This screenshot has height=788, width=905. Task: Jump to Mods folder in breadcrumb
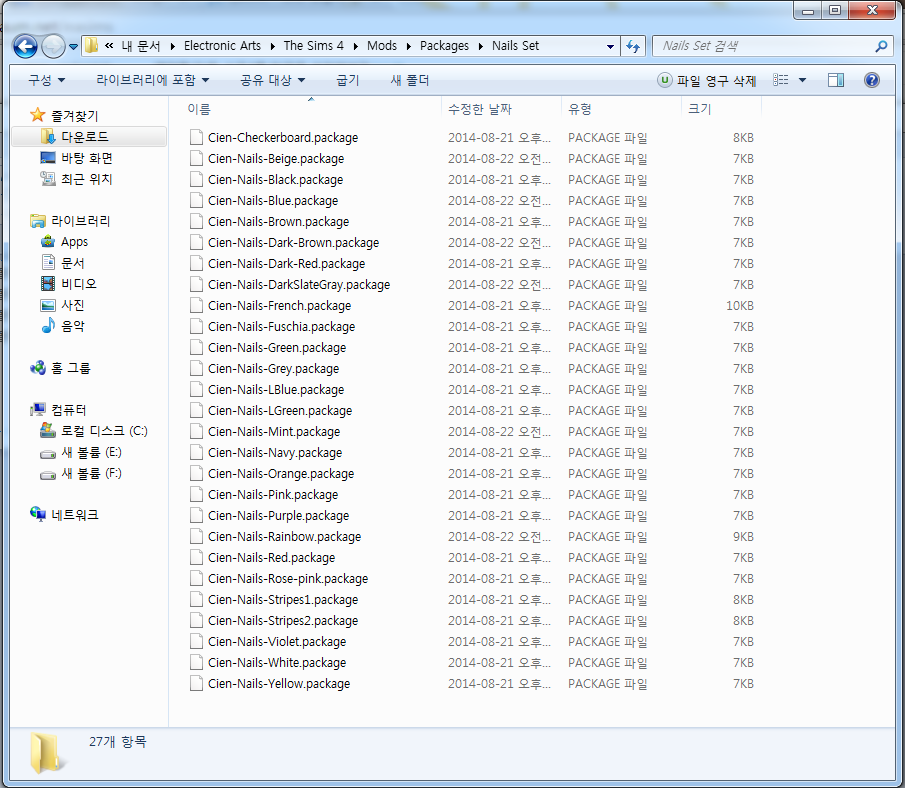(x=382, y=46)
